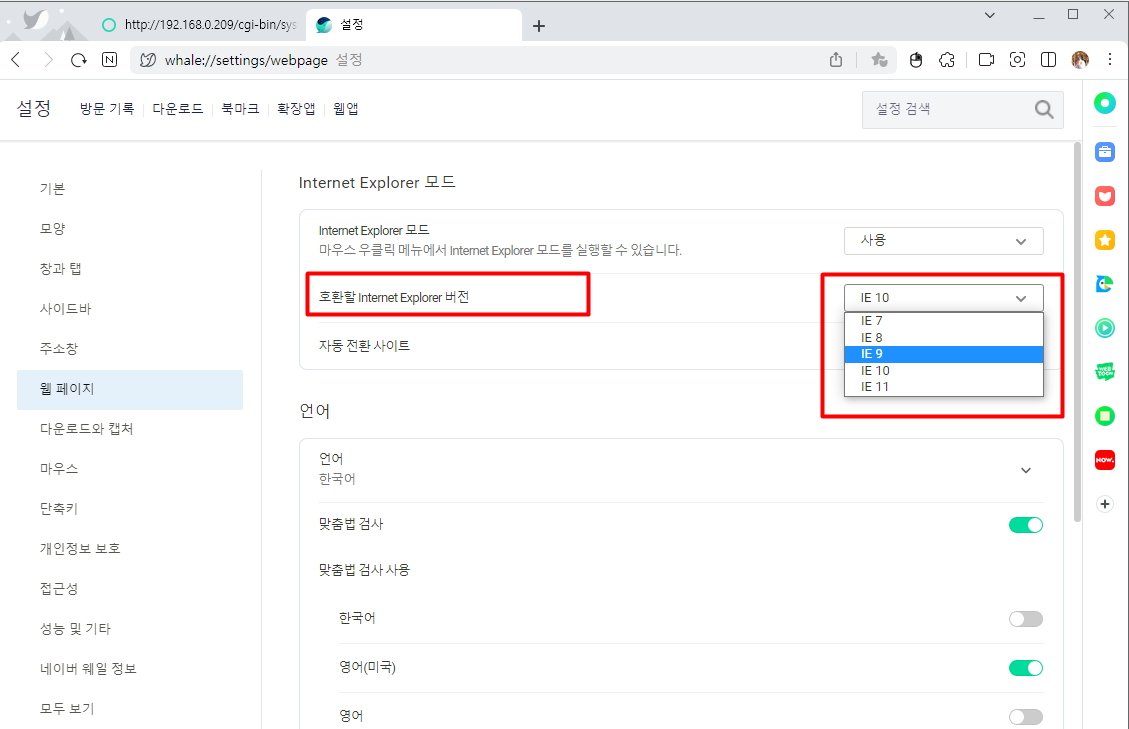The image size is (1129, 729).
Task: Click the screen recording toolbar icon
Action: pos(986,60)
